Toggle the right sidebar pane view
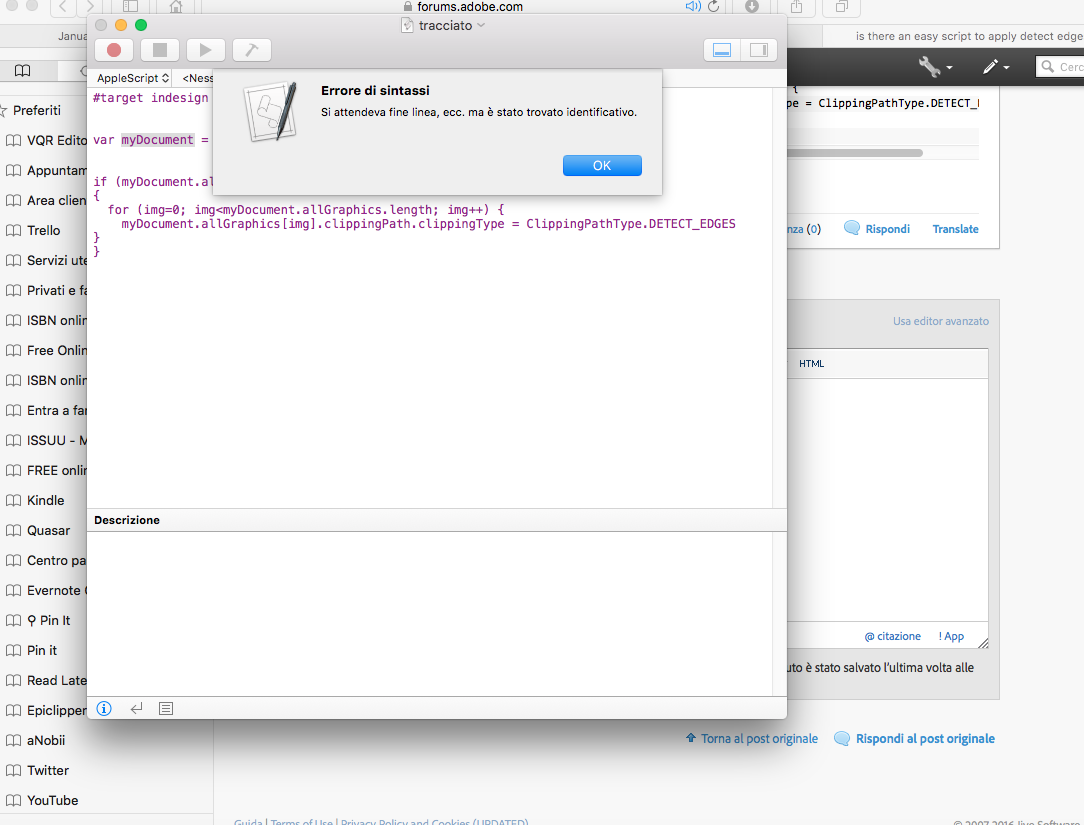The width and height of the screenshot is (1084, 825). 759,50
